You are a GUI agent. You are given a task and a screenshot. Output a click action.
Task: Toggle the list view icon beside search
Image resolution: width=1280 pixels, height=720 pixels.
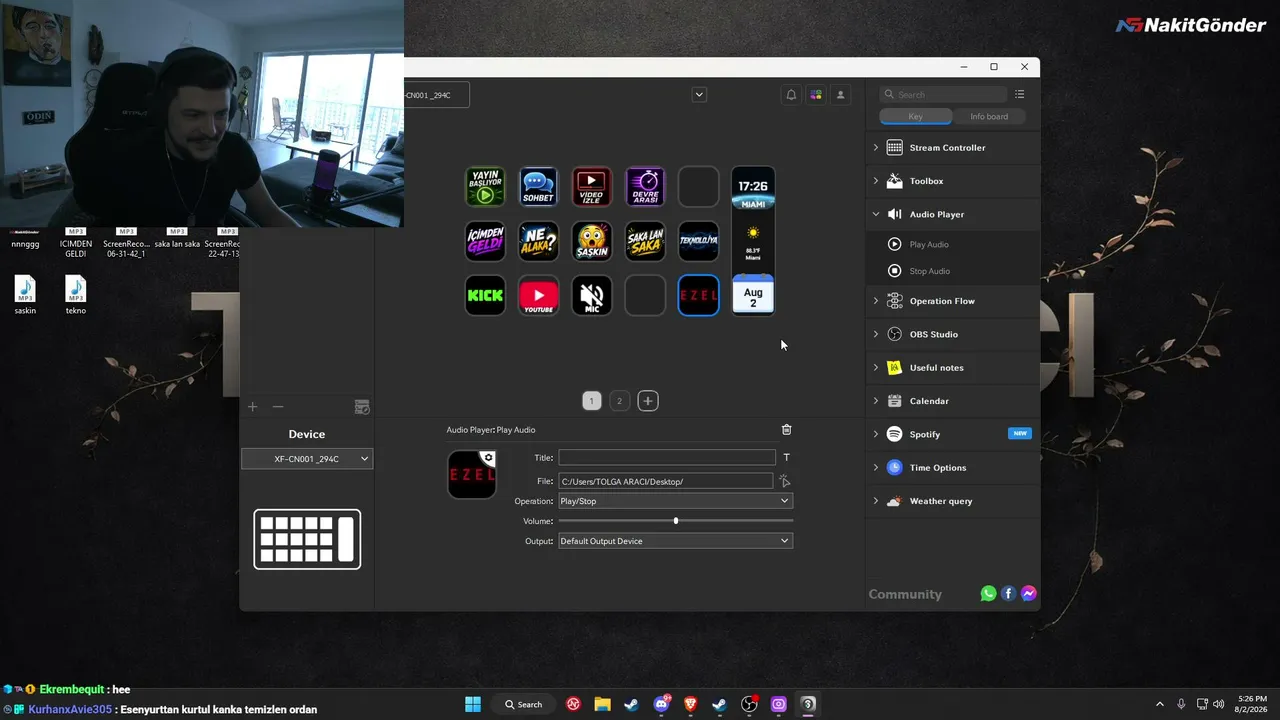pos(1019,94)
